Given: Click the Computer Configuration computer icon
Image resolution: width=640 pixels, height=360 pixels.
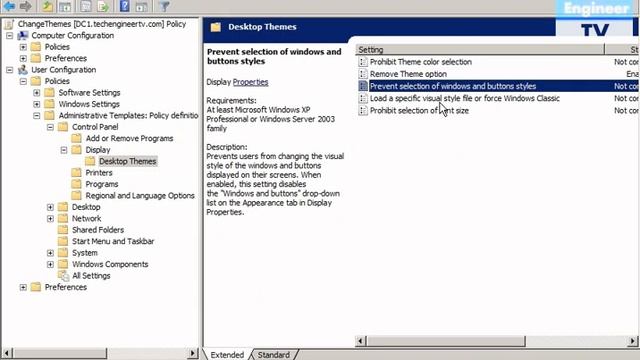Looking at the screenshot, I should (x=23, y=36).
